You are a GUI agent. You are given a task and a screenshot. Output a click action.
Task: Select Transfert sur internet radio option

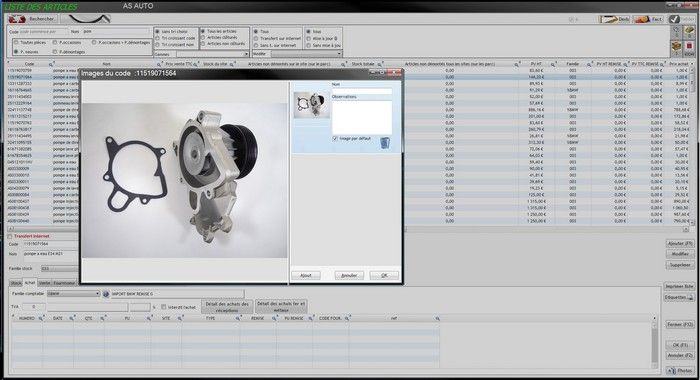pos(256,38)
